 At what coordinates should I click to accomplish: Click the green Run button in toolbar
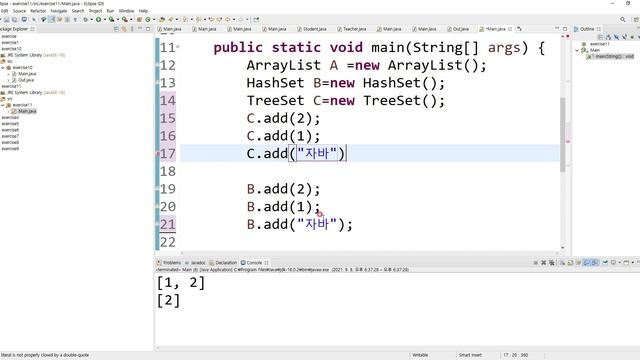(98, 19)
